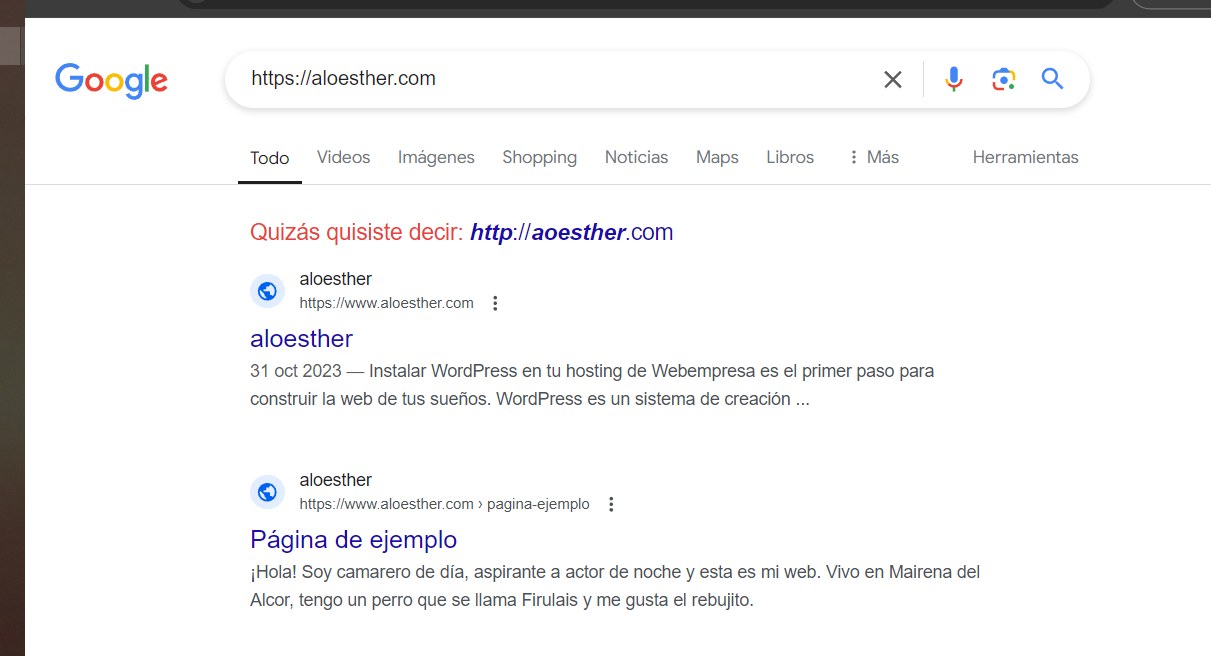The image size is (1211, 656).
Task: Click the '31 oct 2023' snippet text
Action: tap(296, 371)
